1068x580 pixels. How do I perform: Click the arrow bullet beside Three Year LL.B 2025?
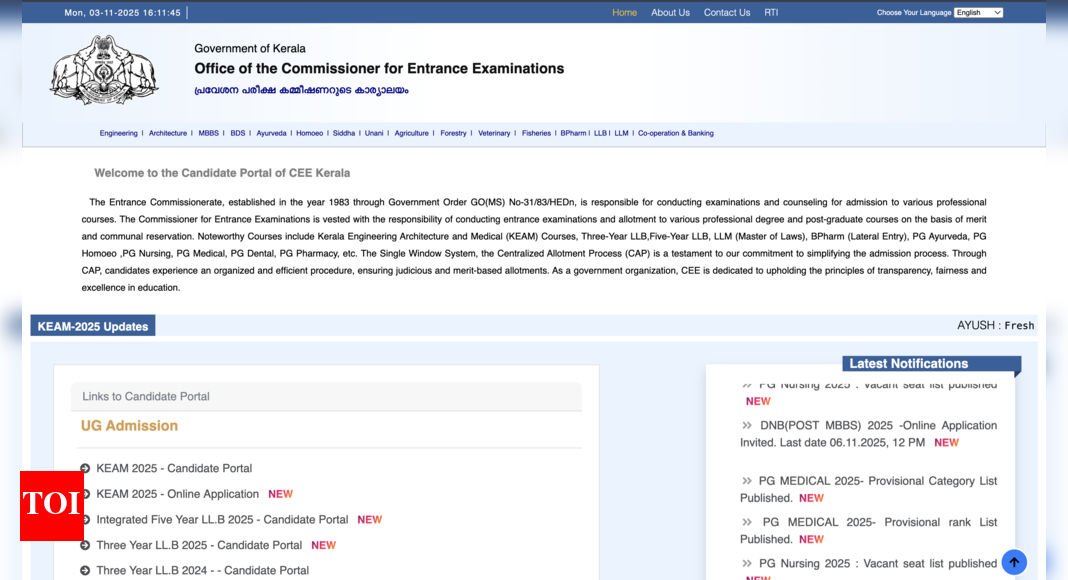coord(85,546)
